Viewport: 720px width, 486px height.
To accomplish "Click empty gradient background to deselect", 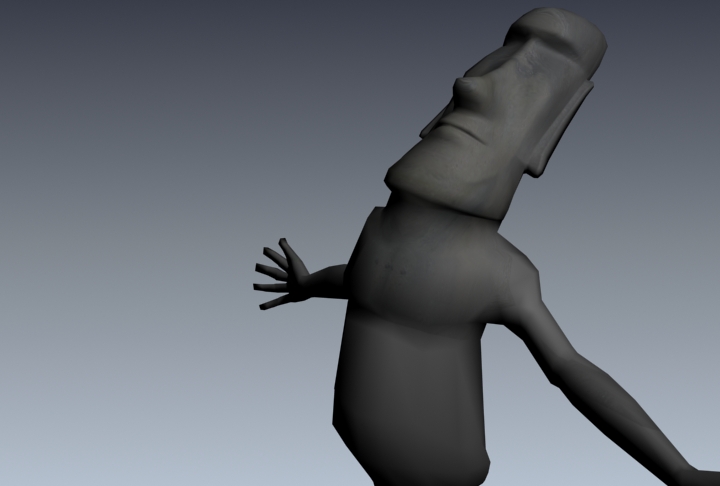I will pos(120,150).
